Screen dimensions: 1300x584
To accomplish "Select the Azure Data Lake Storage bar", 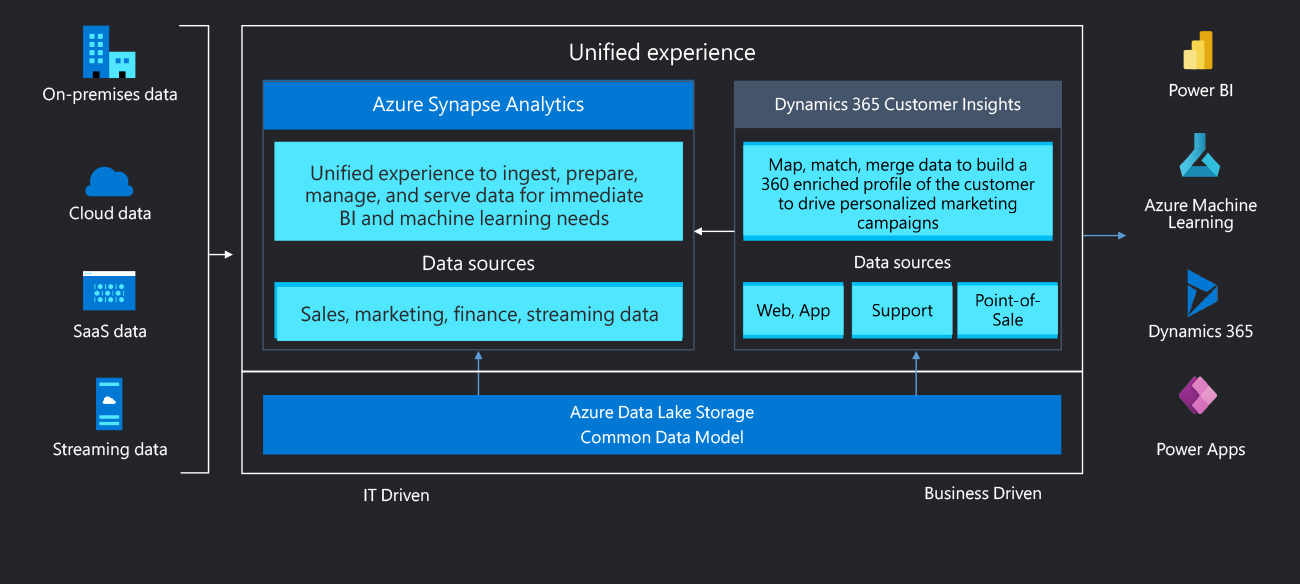I will coord(661,425).
